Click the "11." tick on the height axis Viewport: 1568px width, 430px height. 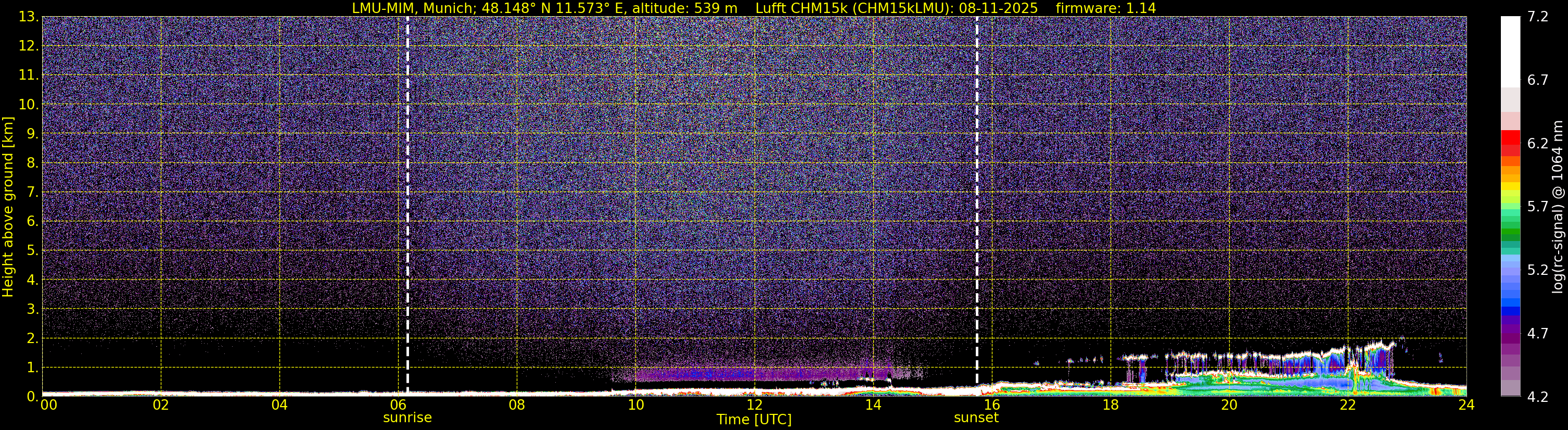click(x=29, y=75)
